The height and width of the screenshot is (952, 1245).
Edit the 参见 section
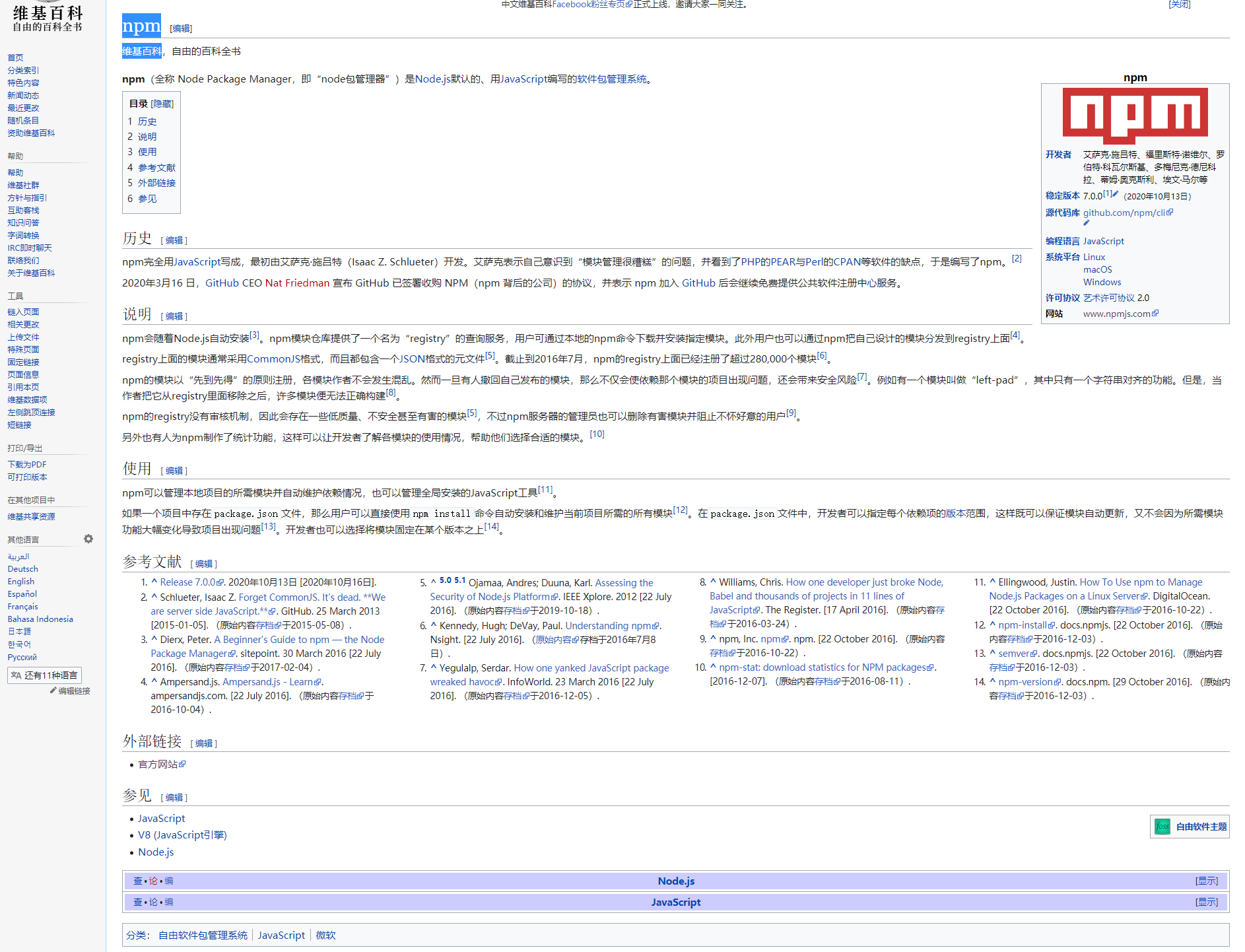point(174,798)
